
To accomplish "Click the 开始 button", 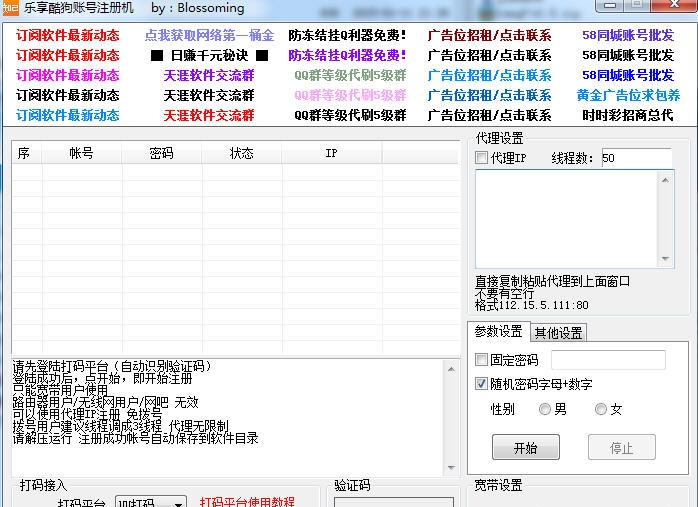I will (x=526, y=447).
